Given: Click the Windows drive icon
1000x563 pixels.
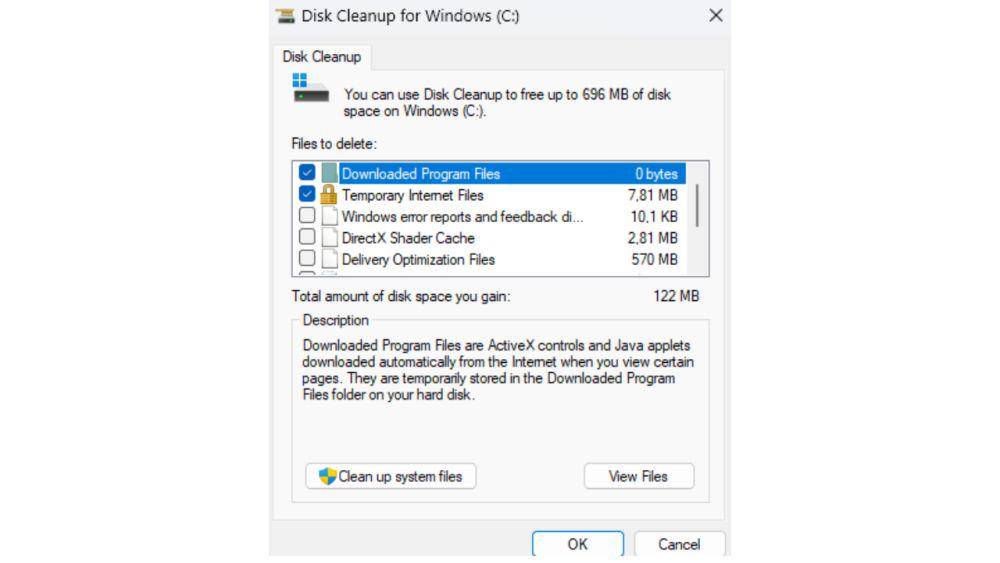Looking at the screenshot, I should [311, 88].
